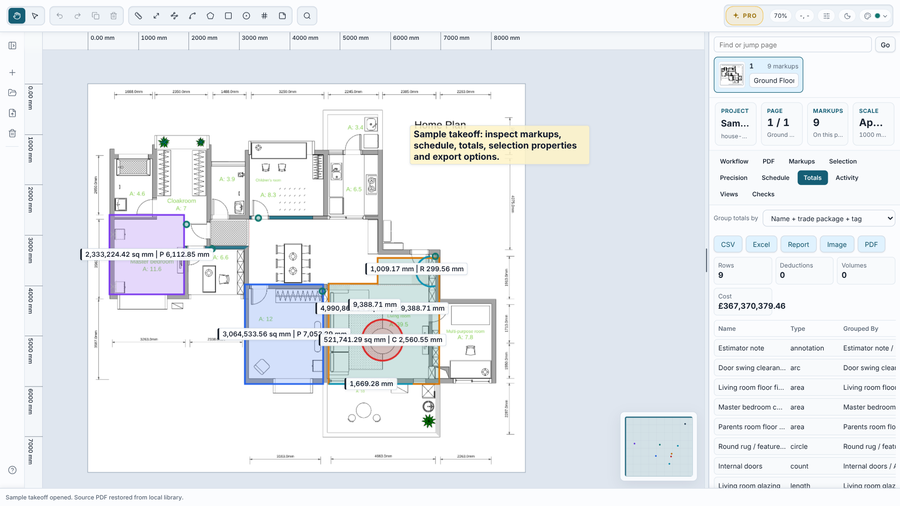Click the Find or jump page field

793,45
